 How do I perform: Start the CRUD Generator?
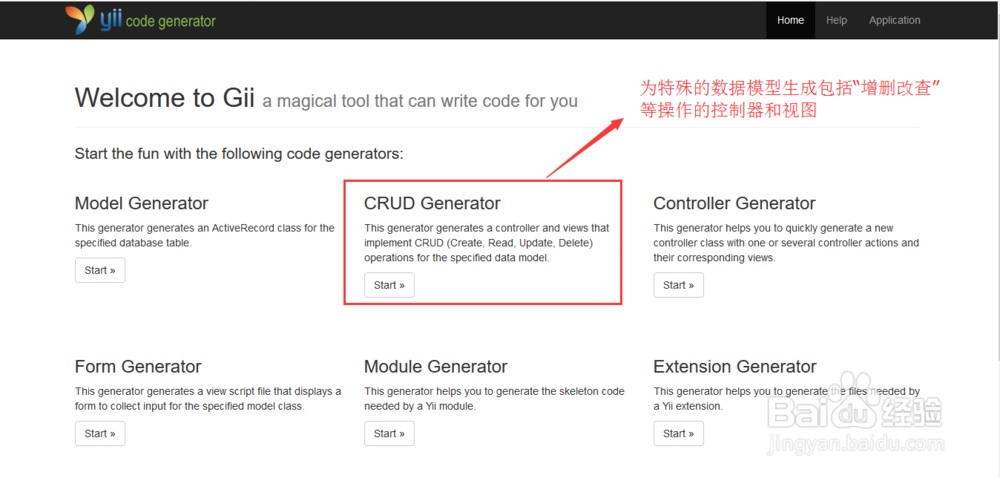(x=389, y=285)
